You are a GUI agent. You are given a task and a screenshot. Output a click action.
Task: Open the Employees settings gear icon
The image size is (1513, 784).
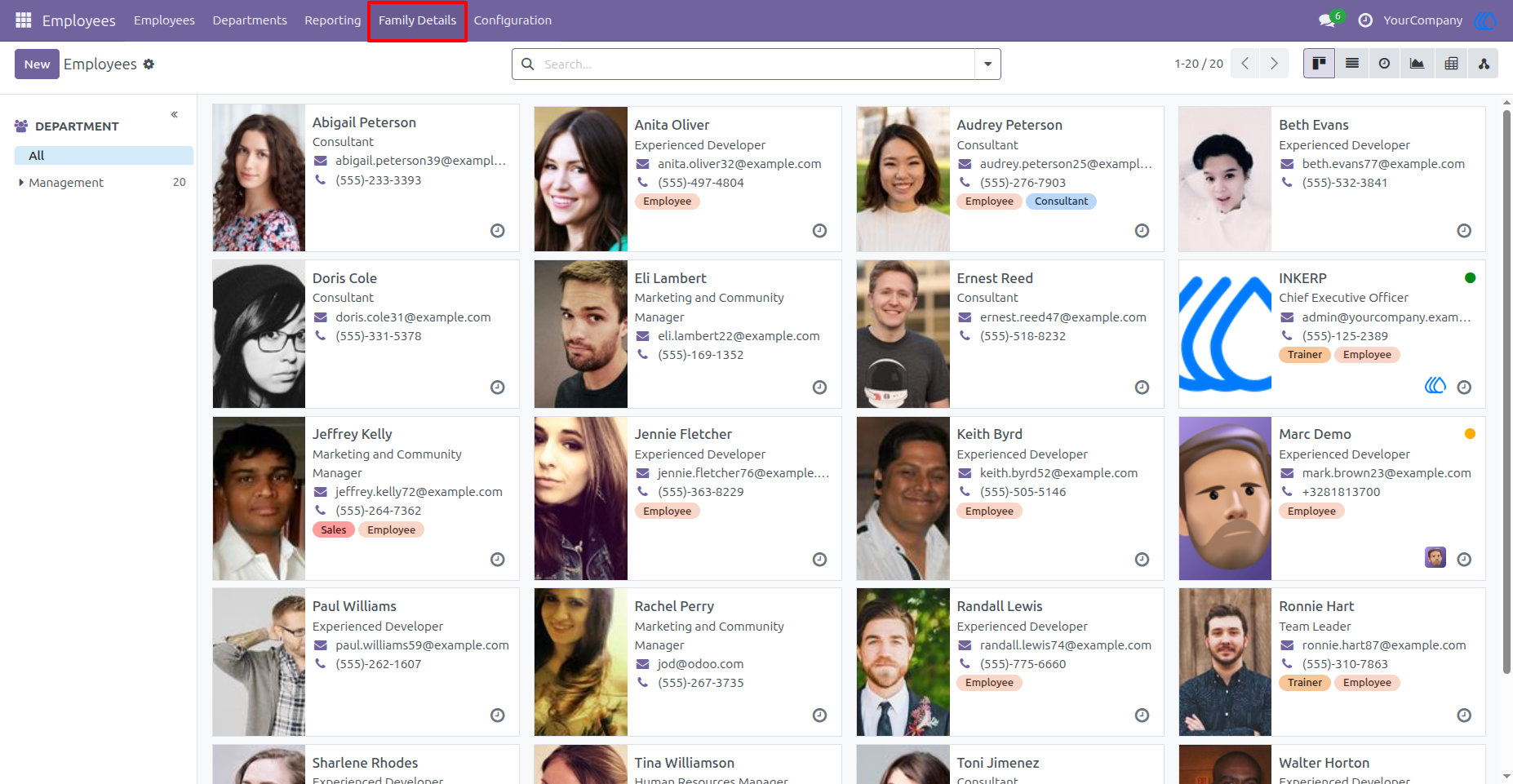(149, 64)
